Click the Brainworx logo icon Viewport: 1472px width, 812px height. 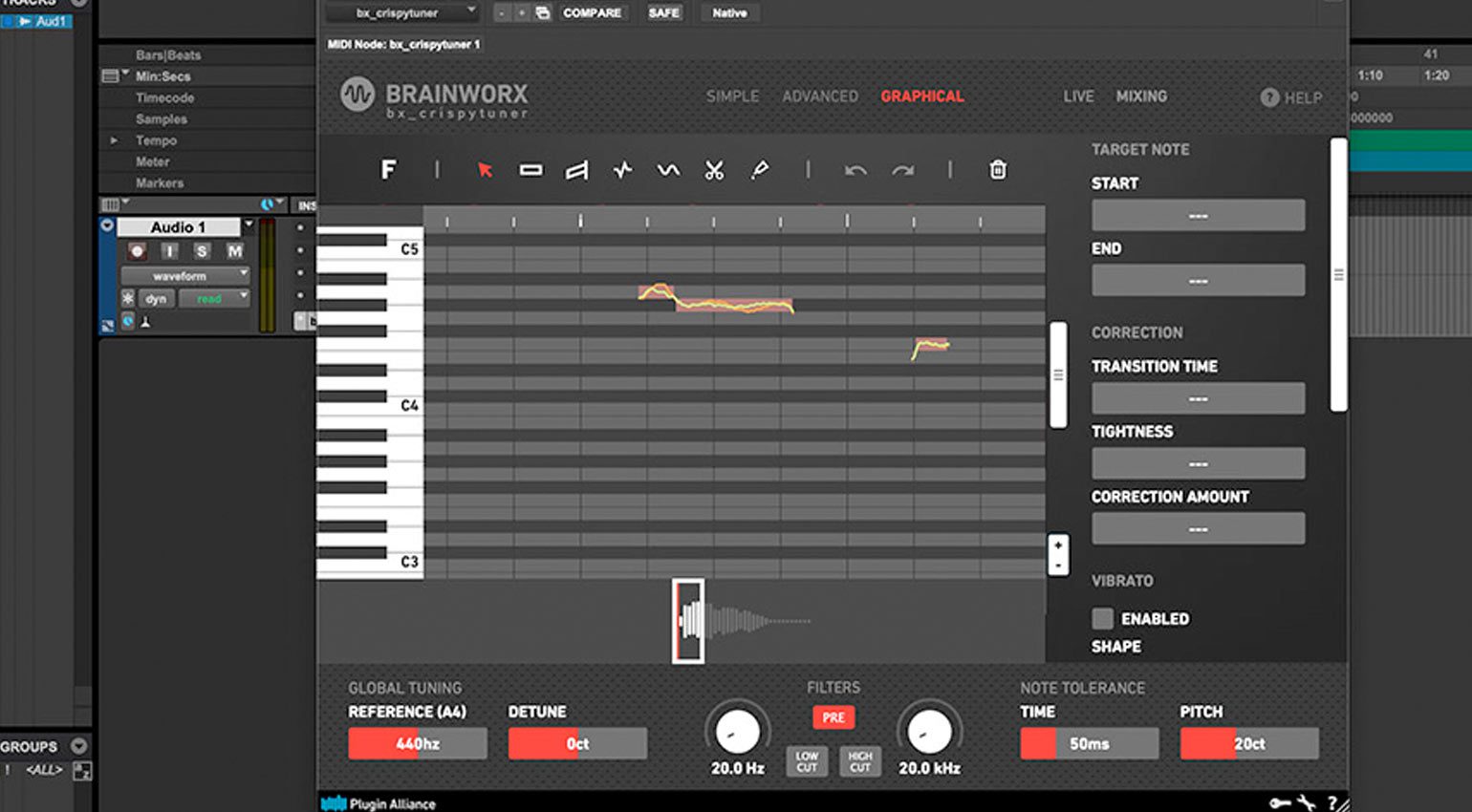click(x=357, y=96)
